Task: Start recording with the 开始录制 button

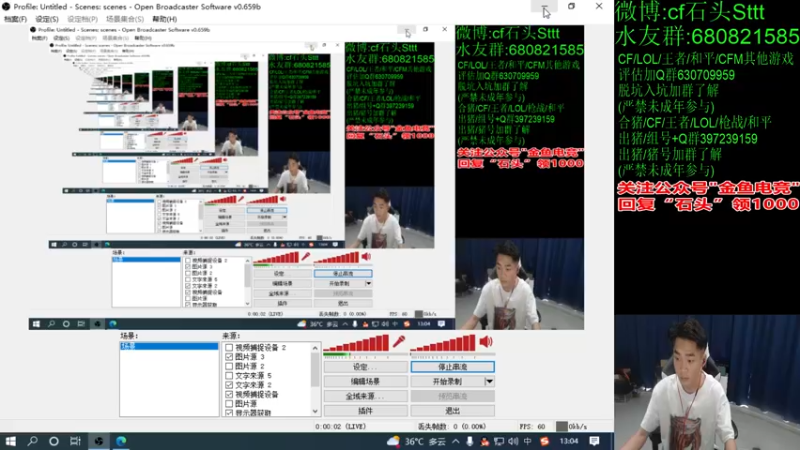Action: (447, 381)
